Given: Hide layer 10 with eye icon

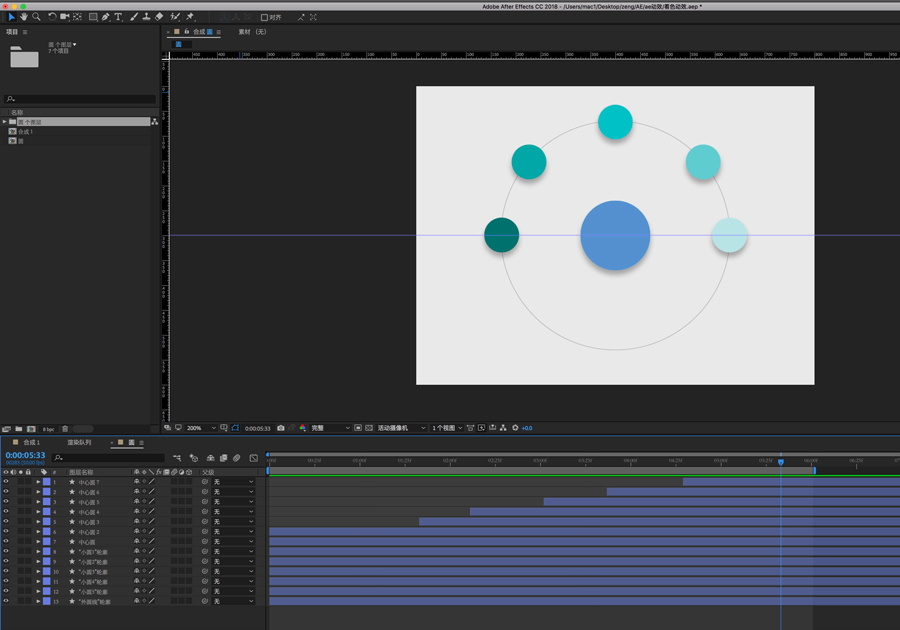Looking at the screenshot, I should 6,571.
